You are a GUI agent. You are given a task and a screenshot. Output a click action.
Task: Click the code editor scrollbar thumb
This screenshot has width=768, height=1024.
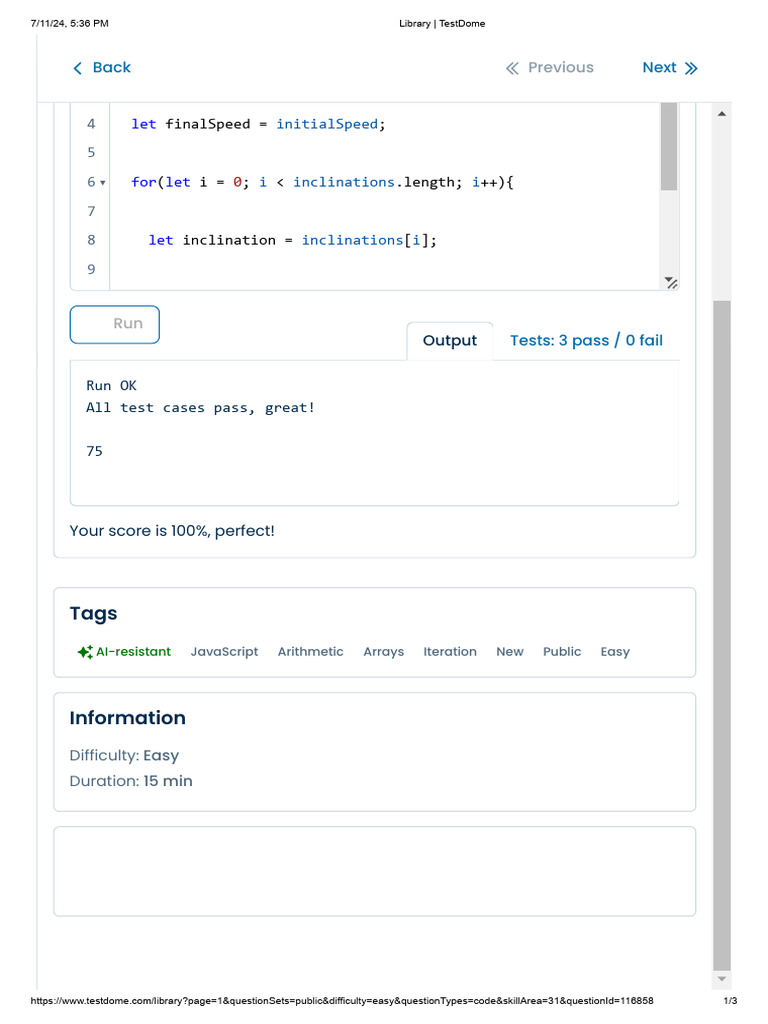(x=669, y=145)
